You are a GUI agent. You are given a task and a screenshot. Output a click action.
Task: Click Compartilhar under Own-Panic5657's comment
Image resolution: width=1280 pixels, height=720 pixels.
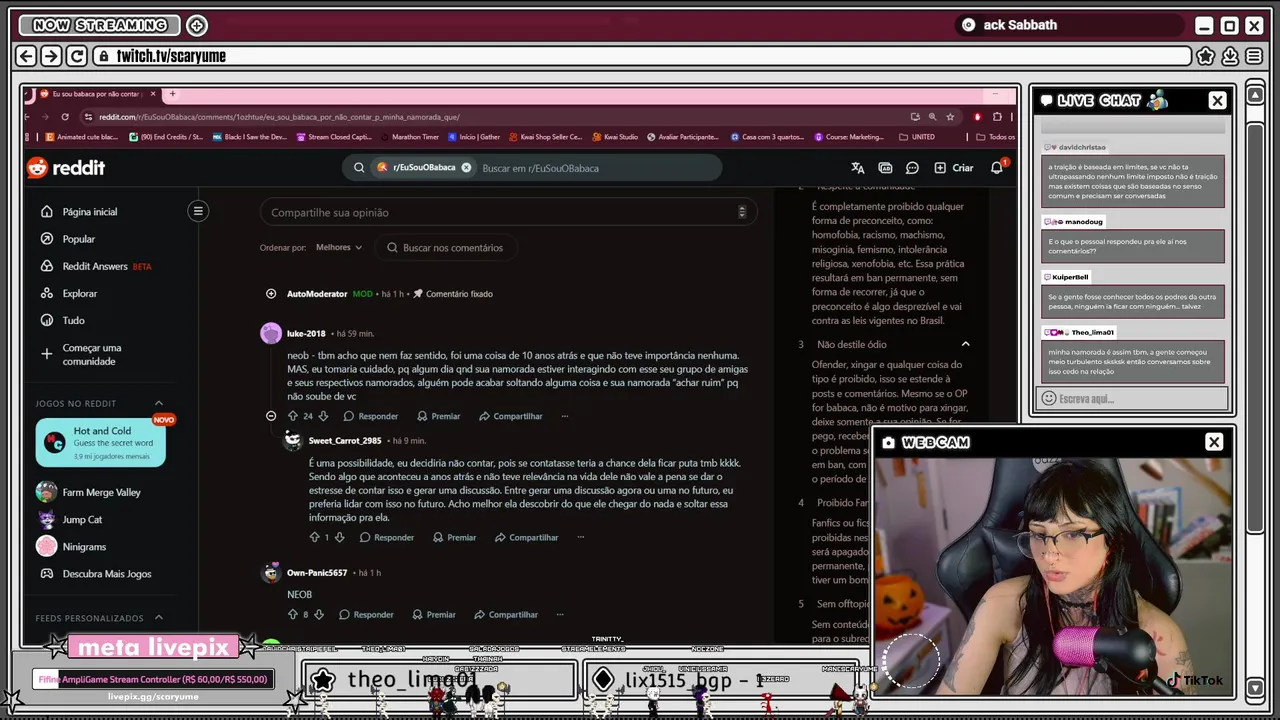[x=506, y=614]
